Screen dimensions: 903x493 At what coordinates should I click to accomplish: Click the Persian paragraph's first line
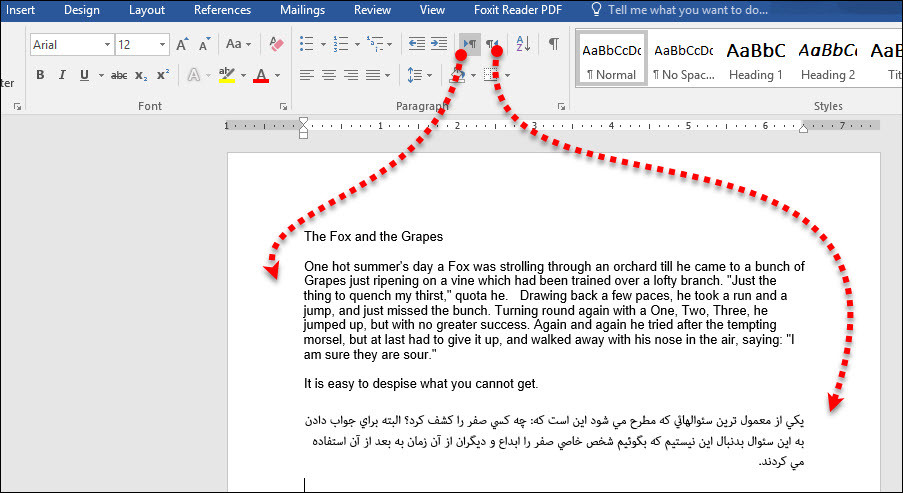[x=554, y=421]
